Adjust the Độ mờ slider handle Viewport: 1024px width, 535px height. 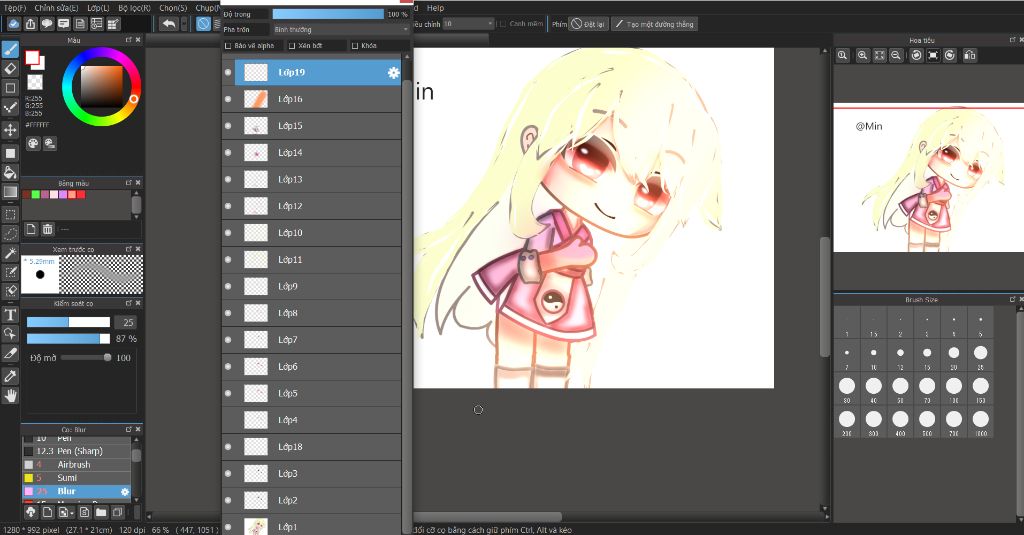coord(107,357)
